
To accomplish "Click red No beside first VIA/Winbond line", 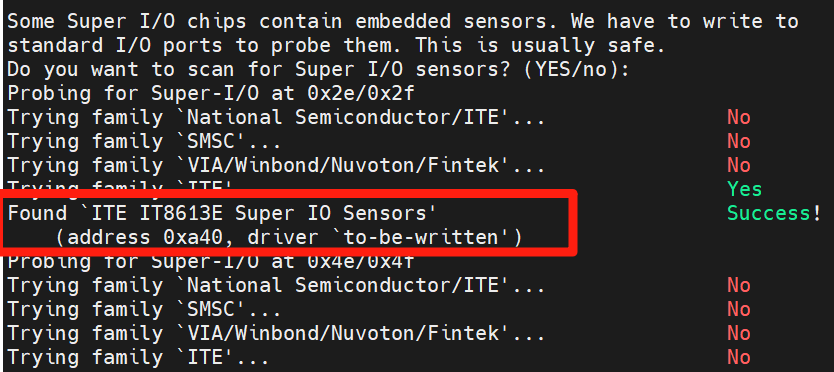I will pos(739,166).
